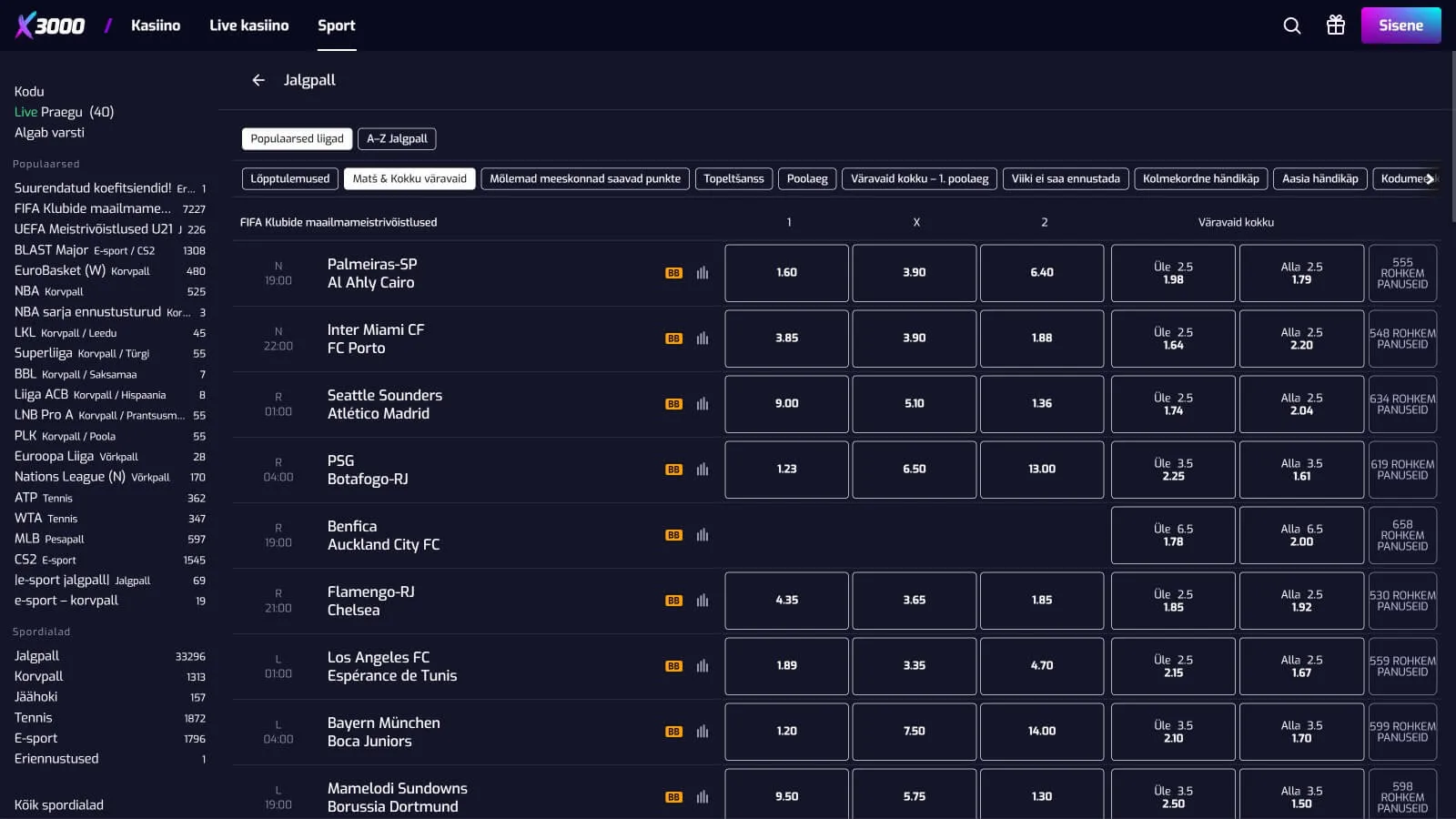Go back with the Jalgpall arrow

[x=258, y=80]
